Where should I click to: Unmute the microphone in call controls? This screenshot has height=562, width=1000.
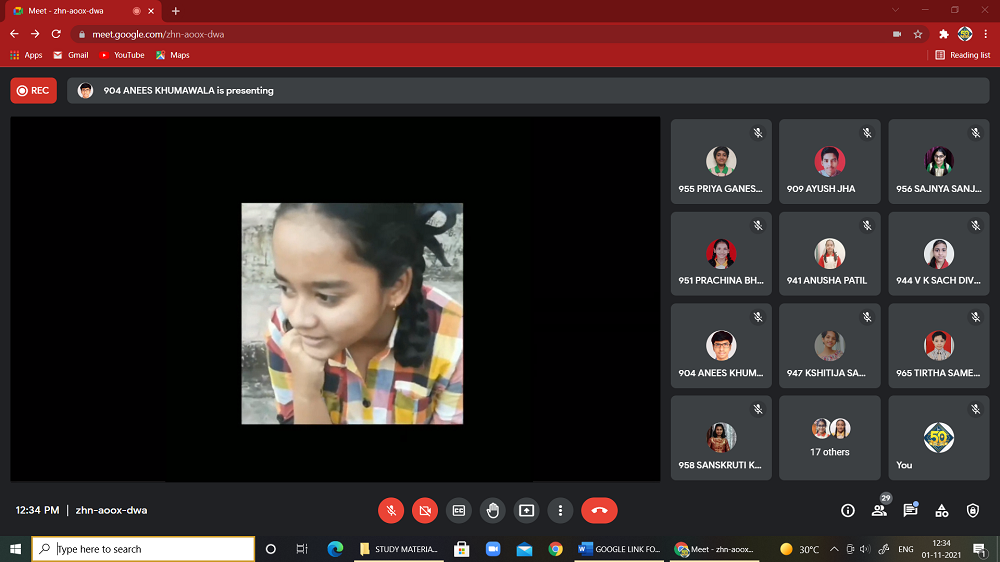click(391, 510)
